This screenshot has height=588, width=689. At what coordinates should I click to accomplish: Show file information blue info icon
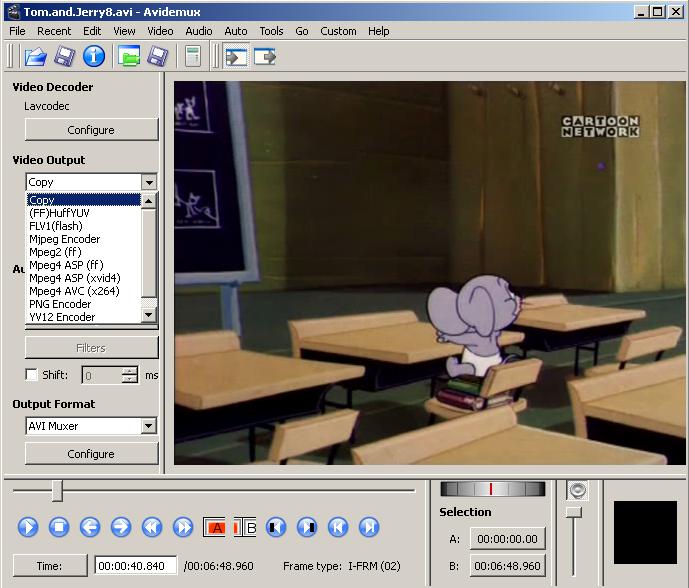94,56
